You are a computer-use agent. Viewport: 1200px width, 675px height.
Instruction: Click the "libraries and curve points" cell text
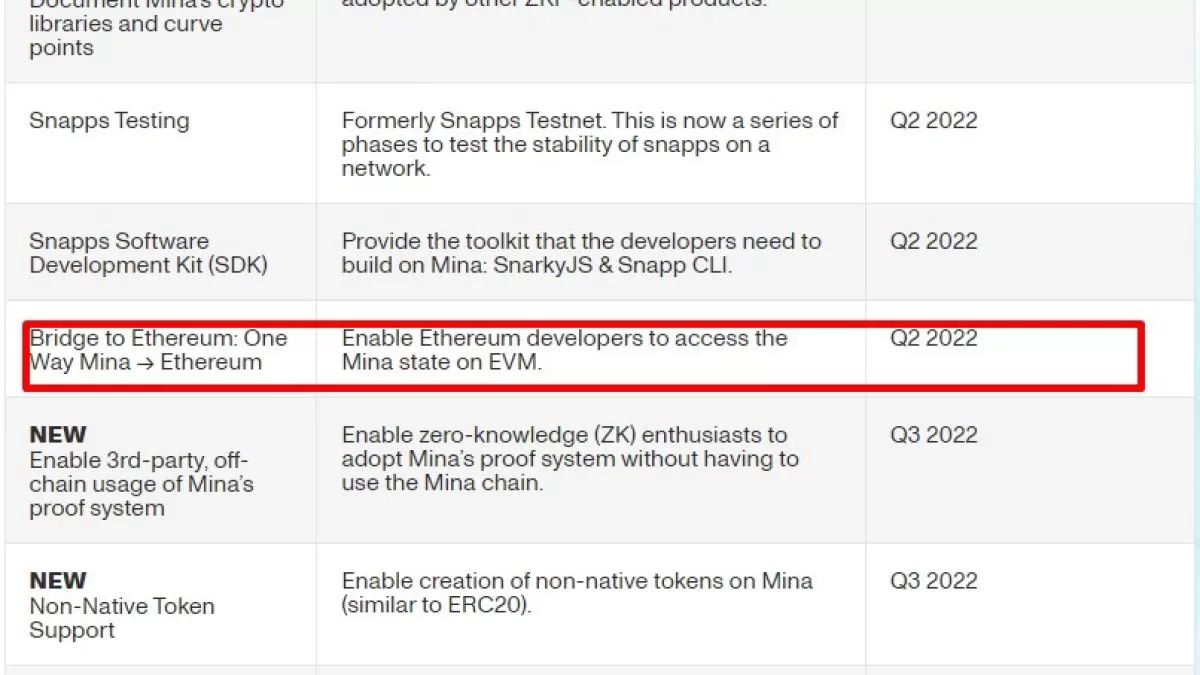pos(125,35)
